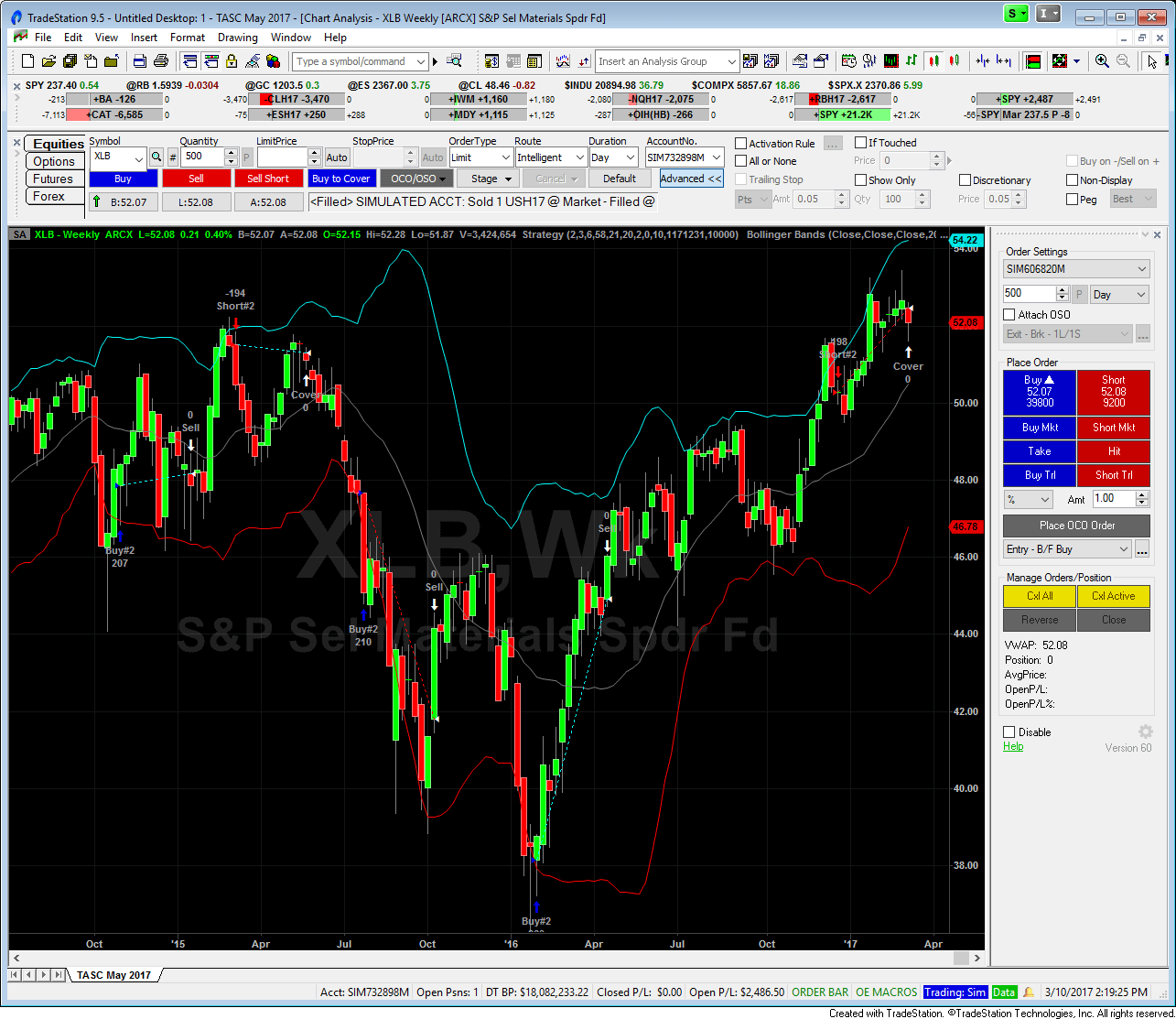Click the Quantity 500 field in the order bar
1176x1019 pixels.
pos(202,157)
